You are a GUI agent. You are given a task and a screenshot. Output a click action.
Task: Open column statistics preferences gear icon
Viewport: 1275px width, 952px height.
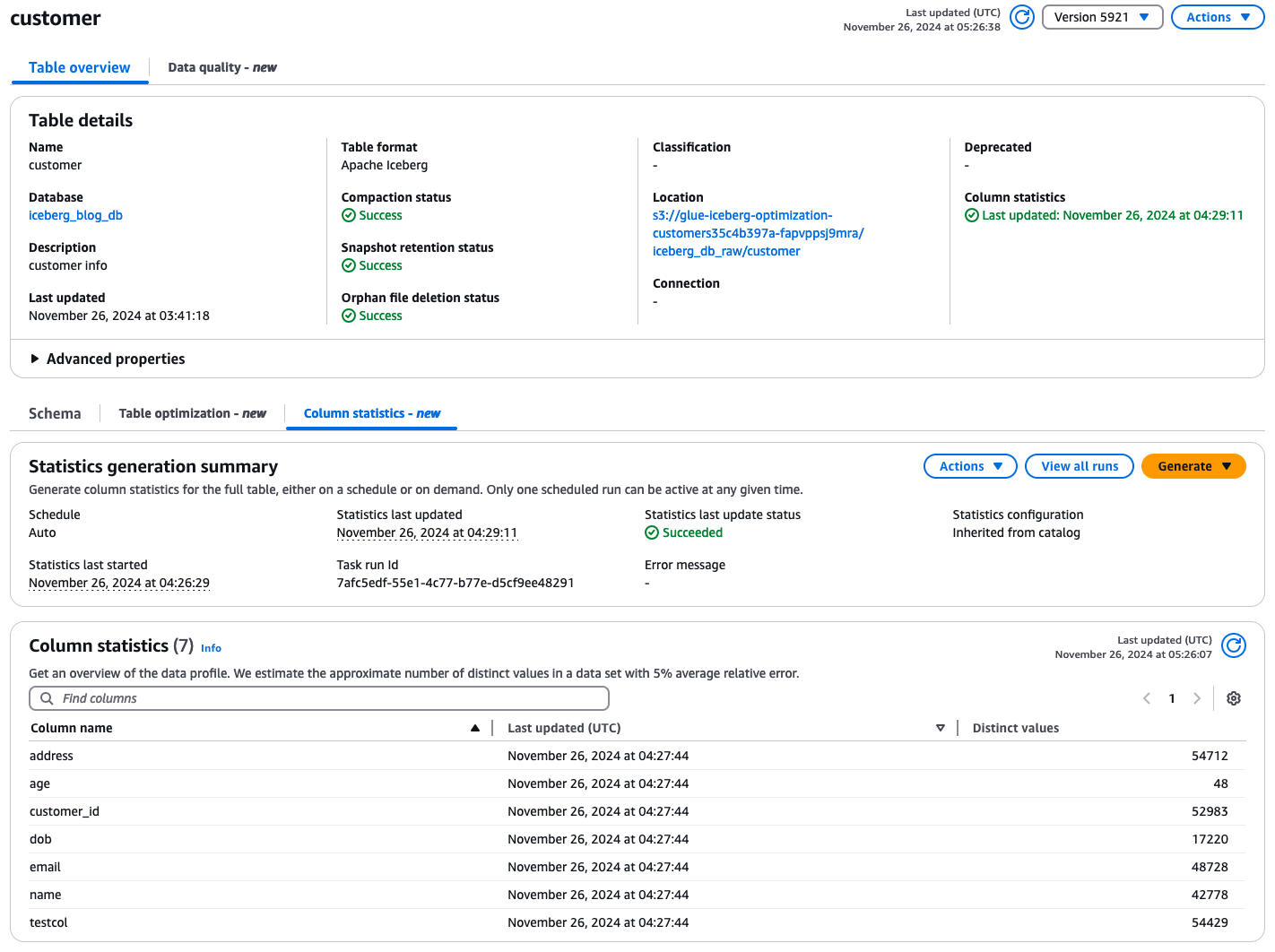(x=1234, y=698)
